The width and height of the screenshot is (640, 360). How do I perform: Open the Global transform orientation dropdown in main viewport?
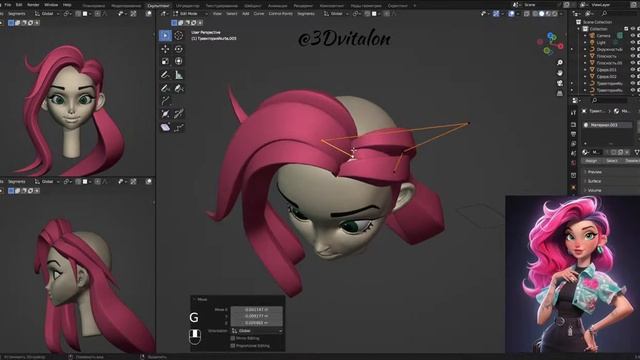point(336,13)
